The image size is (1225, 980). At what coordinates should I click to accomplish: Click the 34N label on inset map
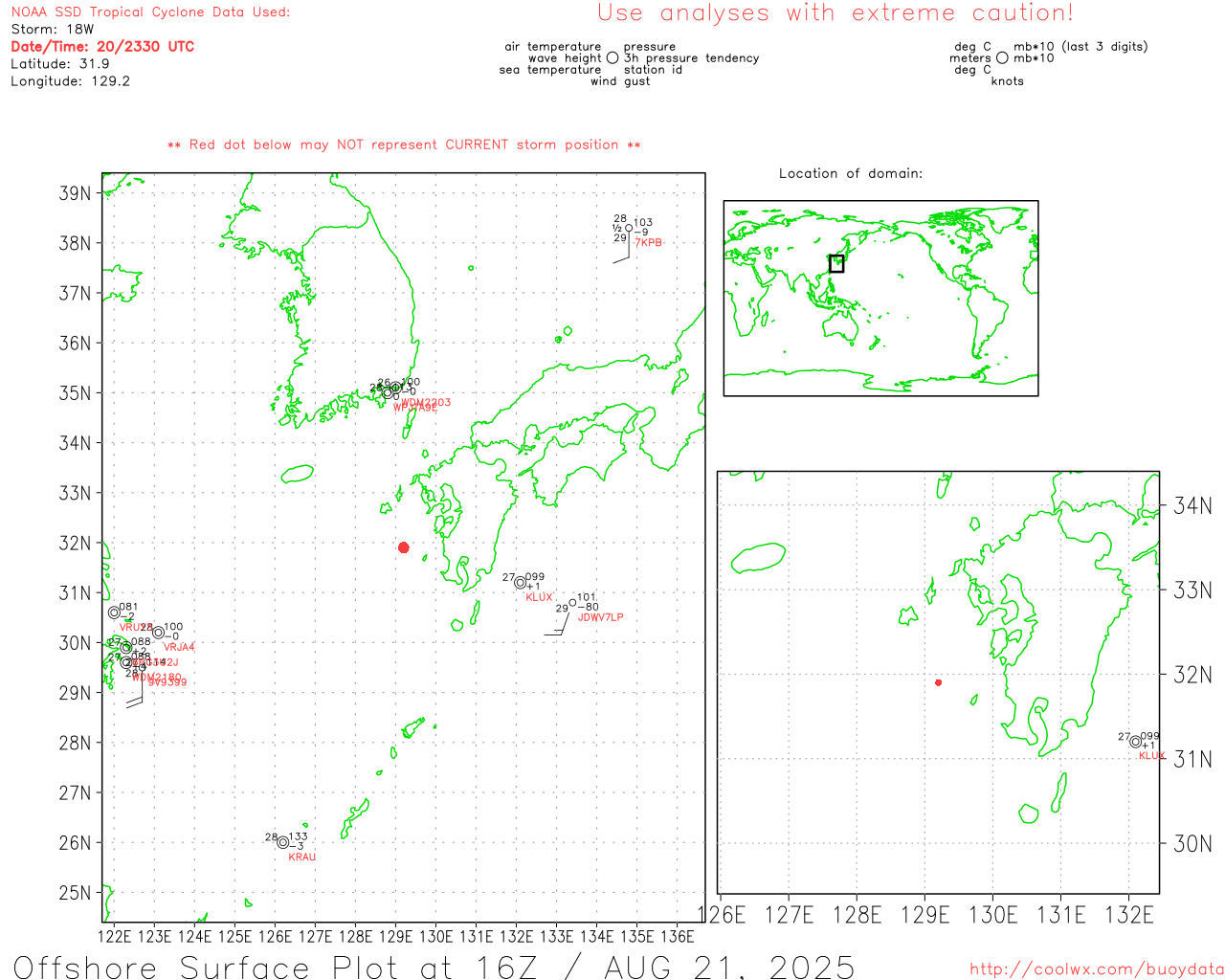click(x=1192, y=505)
